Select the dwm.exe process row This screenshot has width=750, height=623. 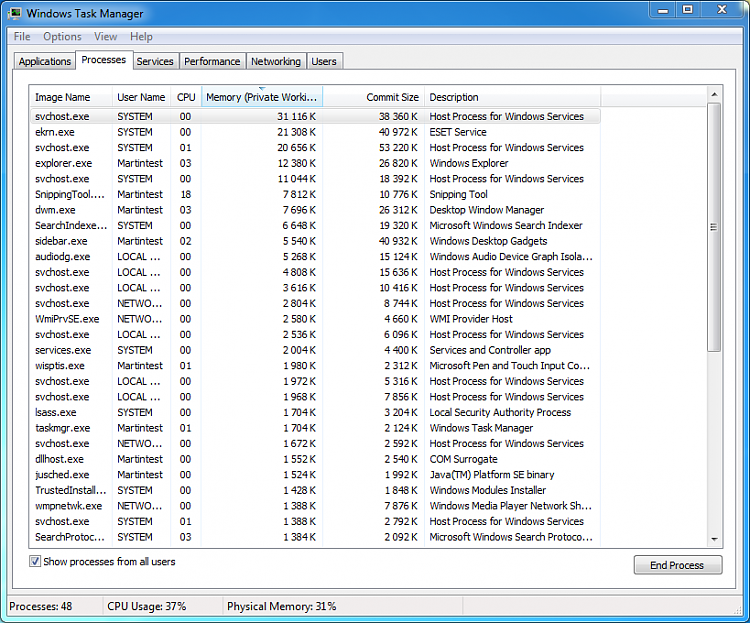[x=315, y=210]
